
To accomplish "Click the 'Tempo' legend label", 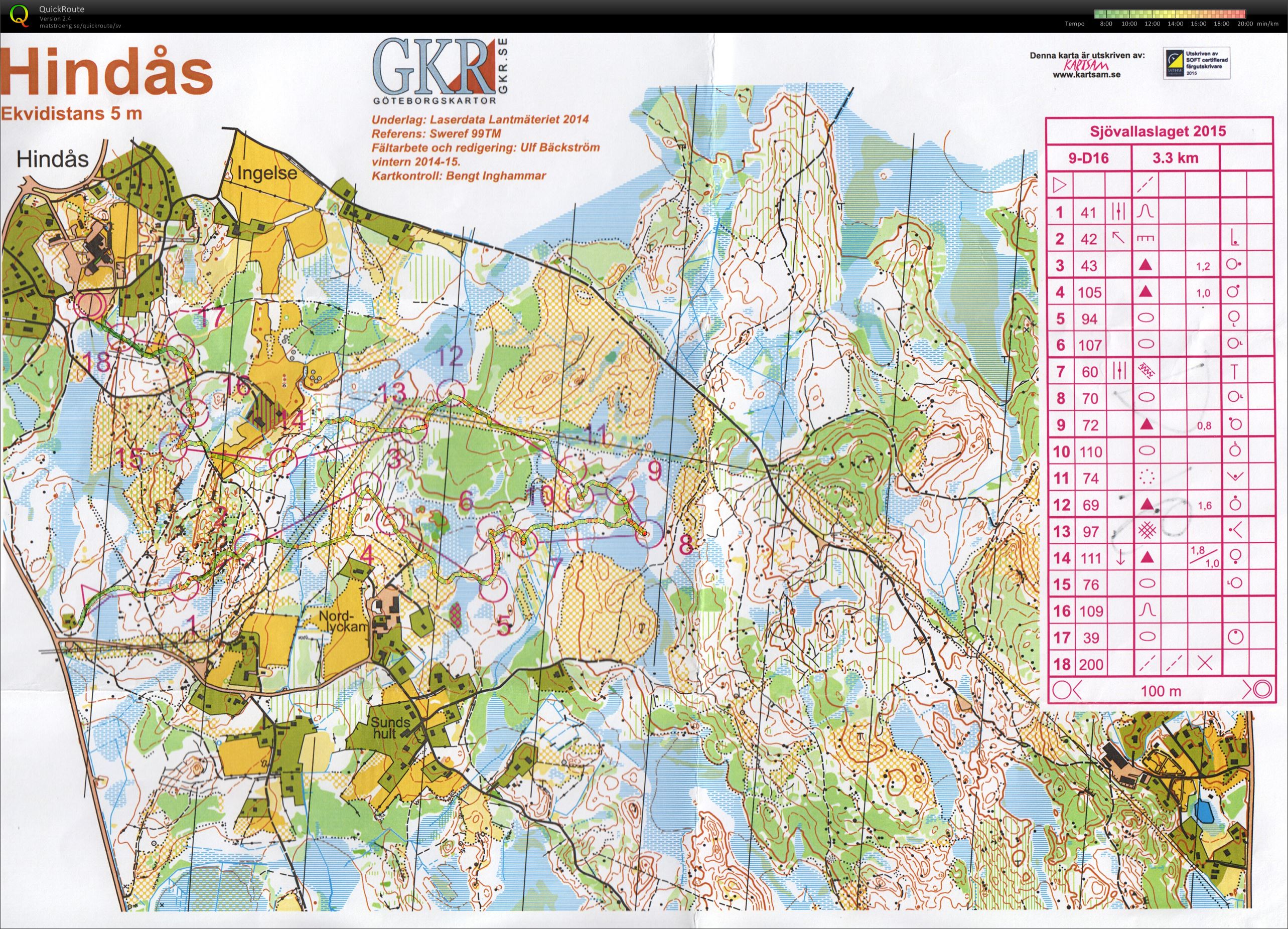I will coord(1075,24).
